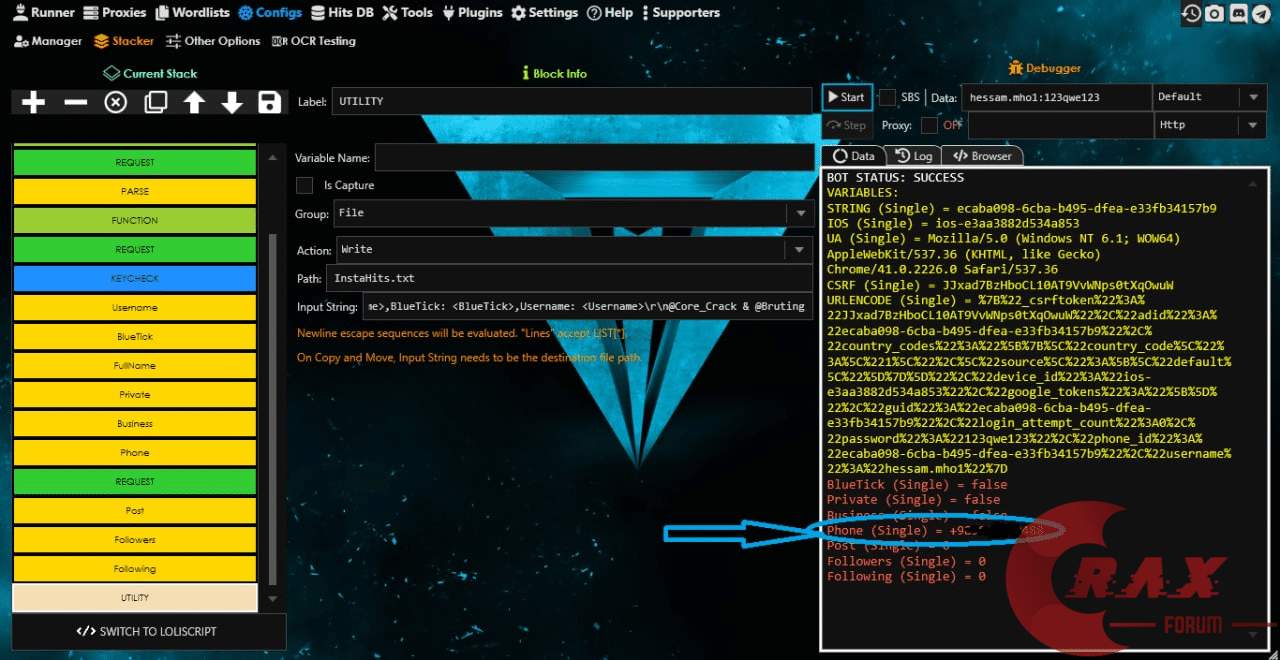This screenshot has height=660, width=1280.
Task: Select the Business parse block
Action: 134,423
